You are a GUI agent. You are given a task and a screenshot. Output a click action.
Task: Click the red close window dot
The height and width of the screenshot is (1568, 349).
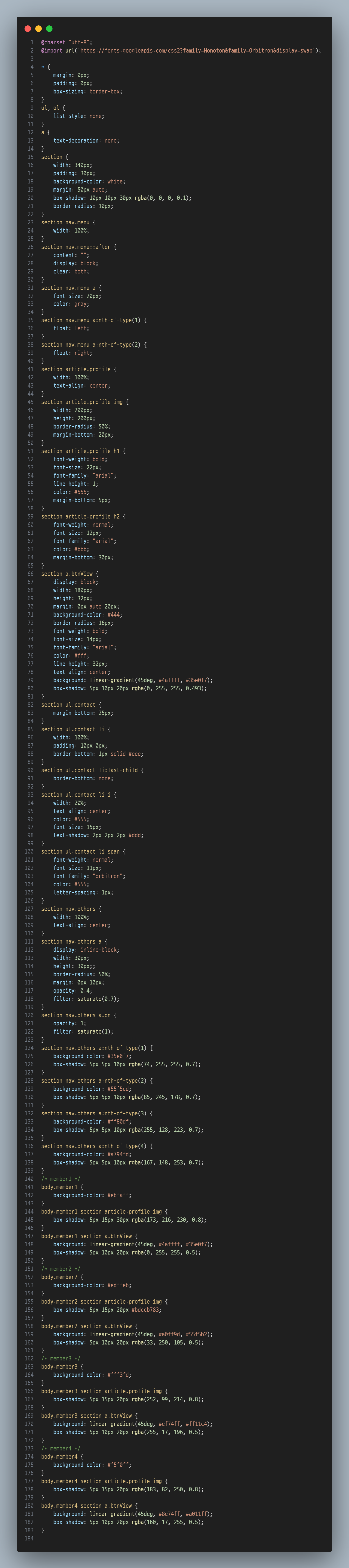point(27,29)
